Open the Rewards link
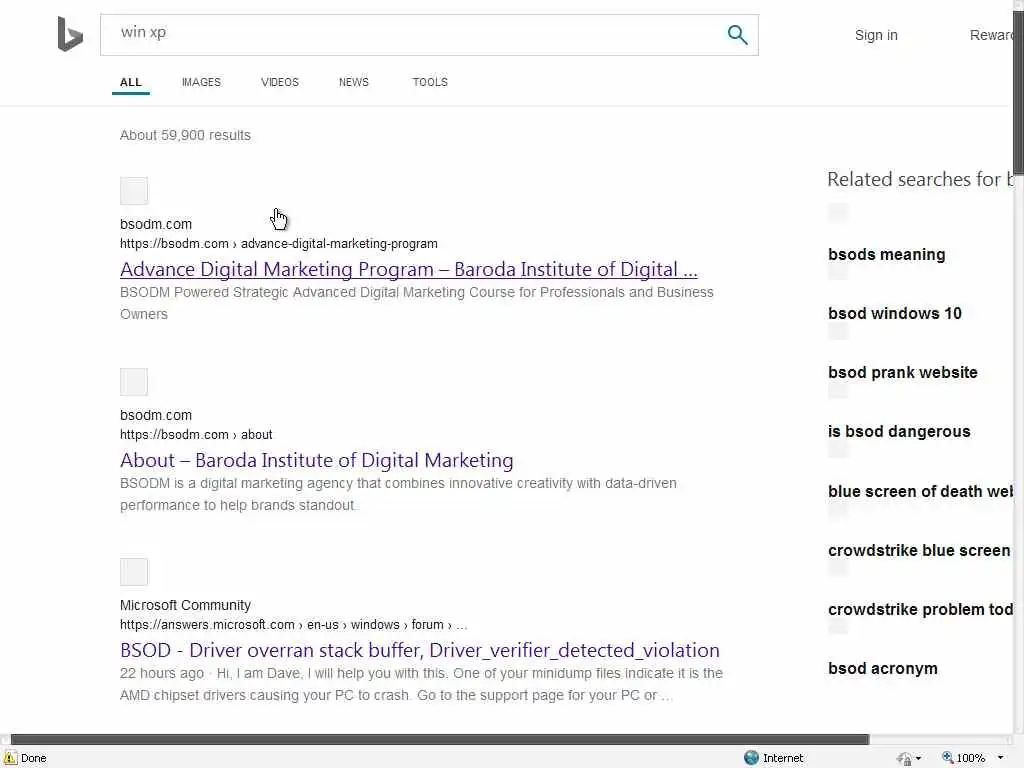Viewport: 1024px width, 768px height. point(991,35)
